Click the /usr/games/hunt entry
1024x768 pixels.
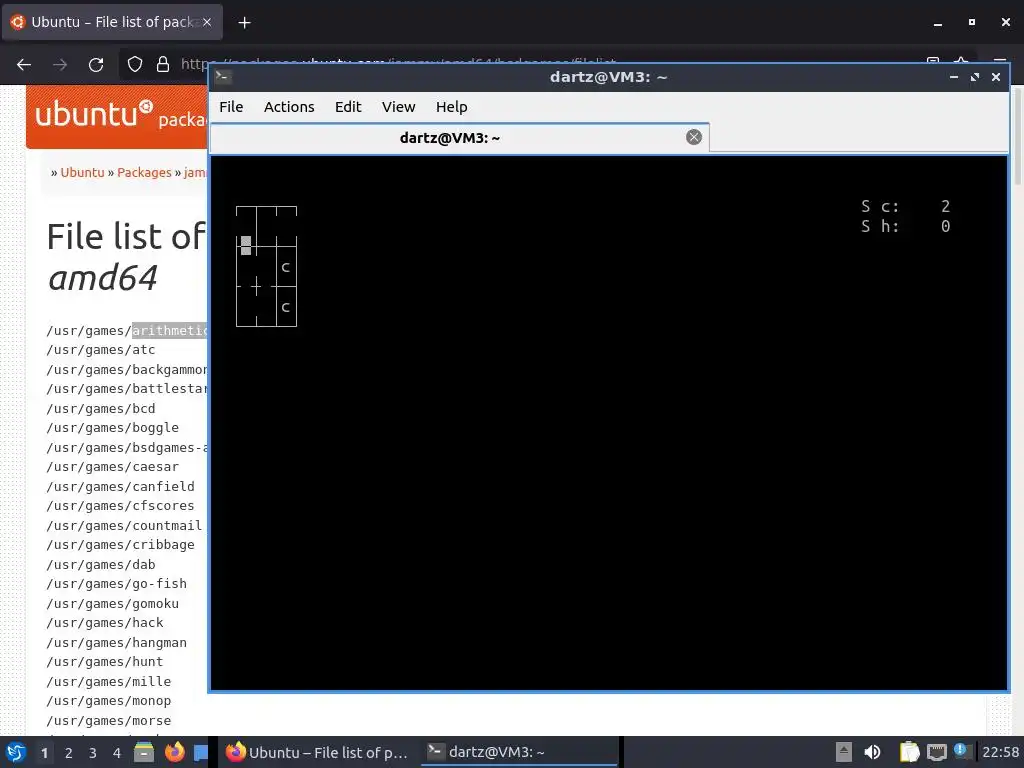click(x=104, y=662)
